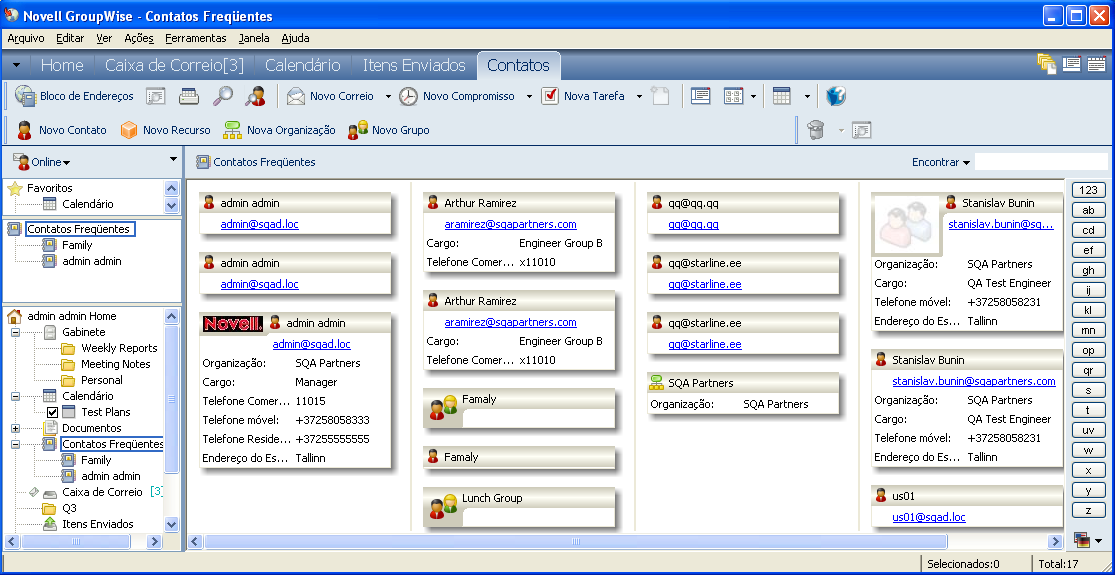
Task: Open the Ajuda menu
Action: [x=295, y=38]
